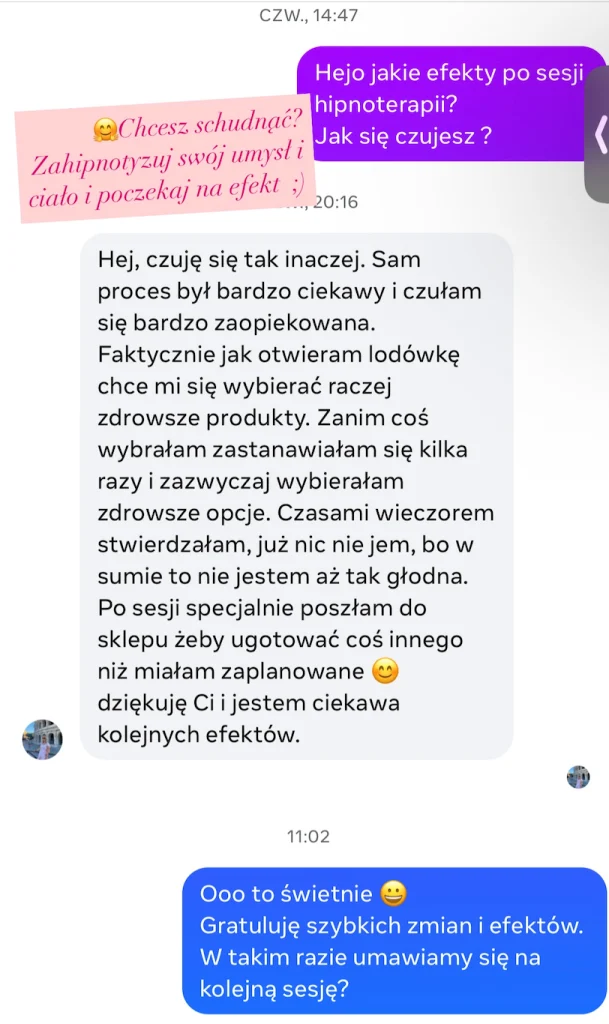This screenshot has width=609, height=1024.
Task: Tap the hugging emoji on the pink sticker
Action: pyautogui.click(x=104, y=130)
